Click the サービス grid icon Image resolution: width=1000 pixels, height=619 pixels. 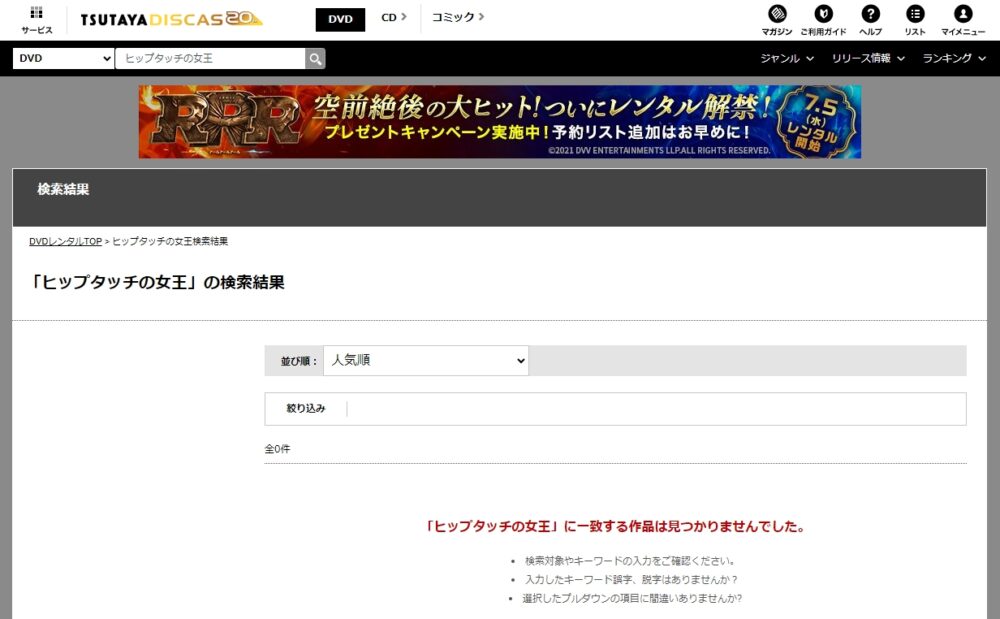(x=36, y=18)
